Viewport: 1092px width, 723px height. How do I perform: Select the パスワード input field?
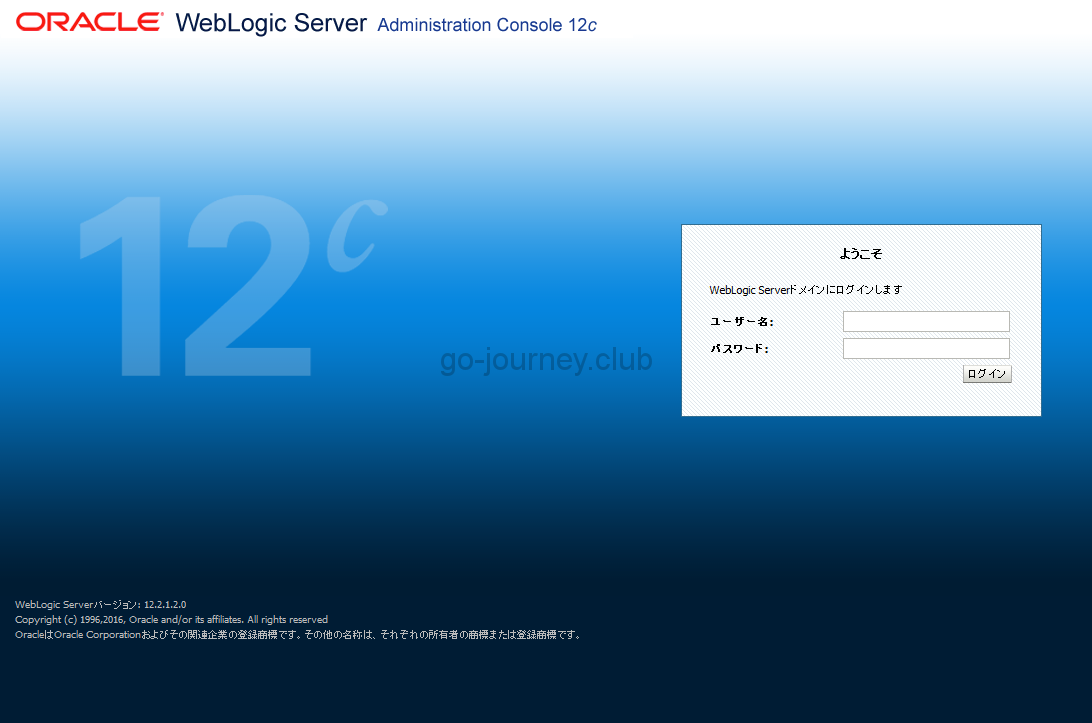point(925,348)
